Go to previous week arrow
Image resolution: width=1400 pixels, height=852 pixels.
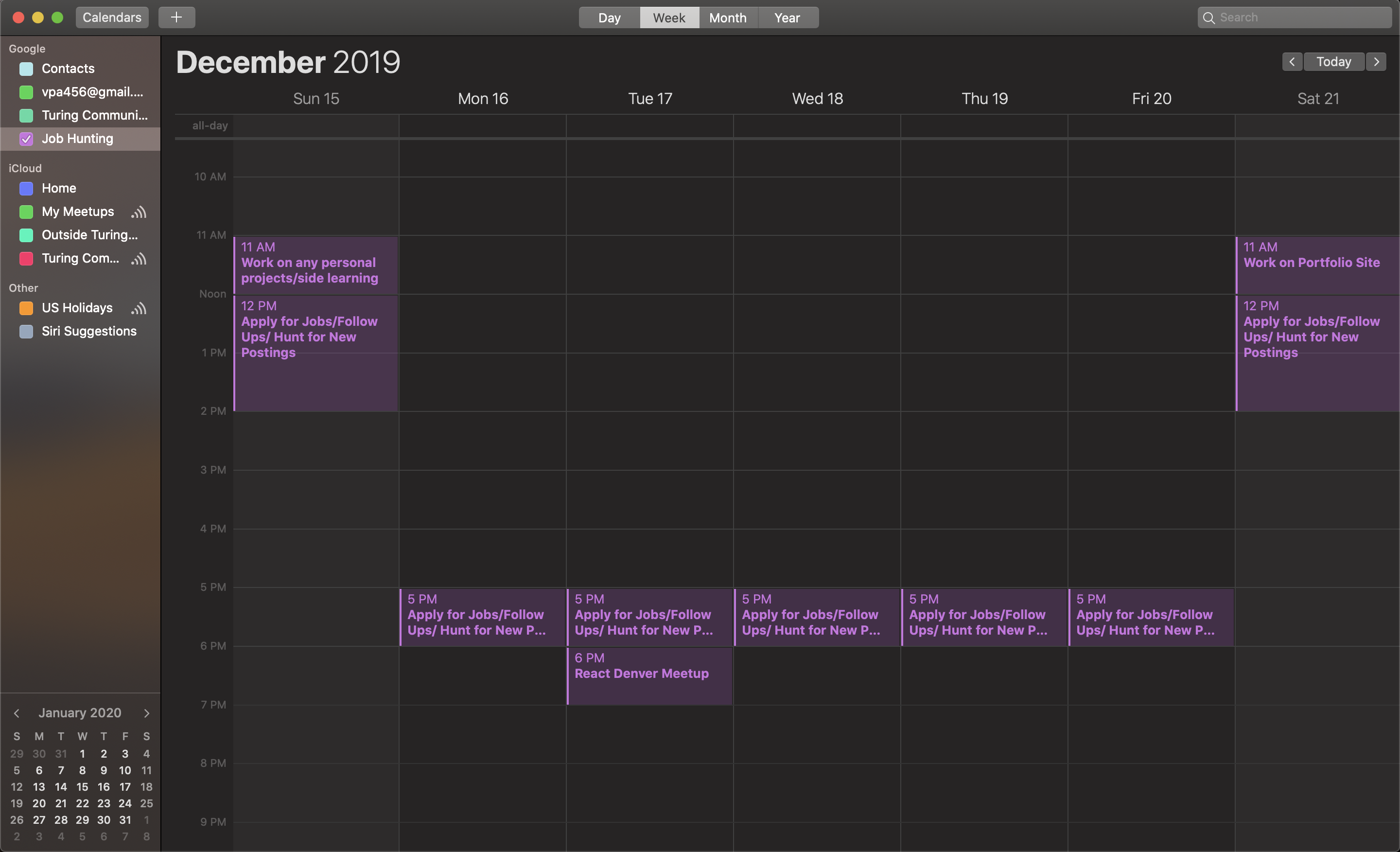[1292, 61]
